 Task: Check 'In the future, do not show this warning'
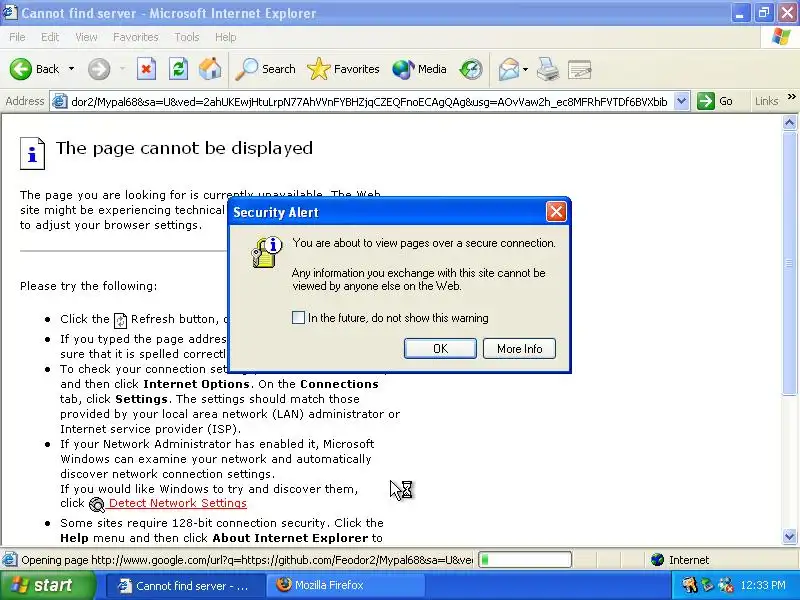point(298,317)
